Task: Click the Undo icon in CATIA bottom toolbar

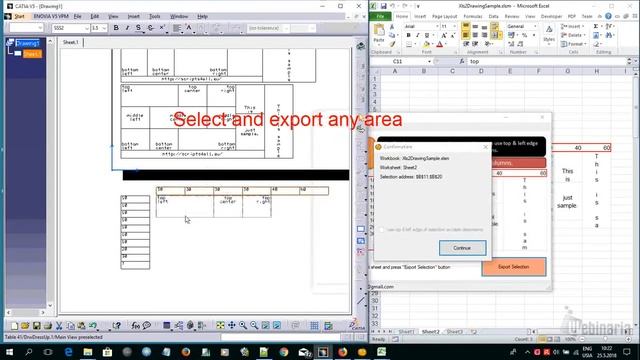Action: [x=93, y=325]
